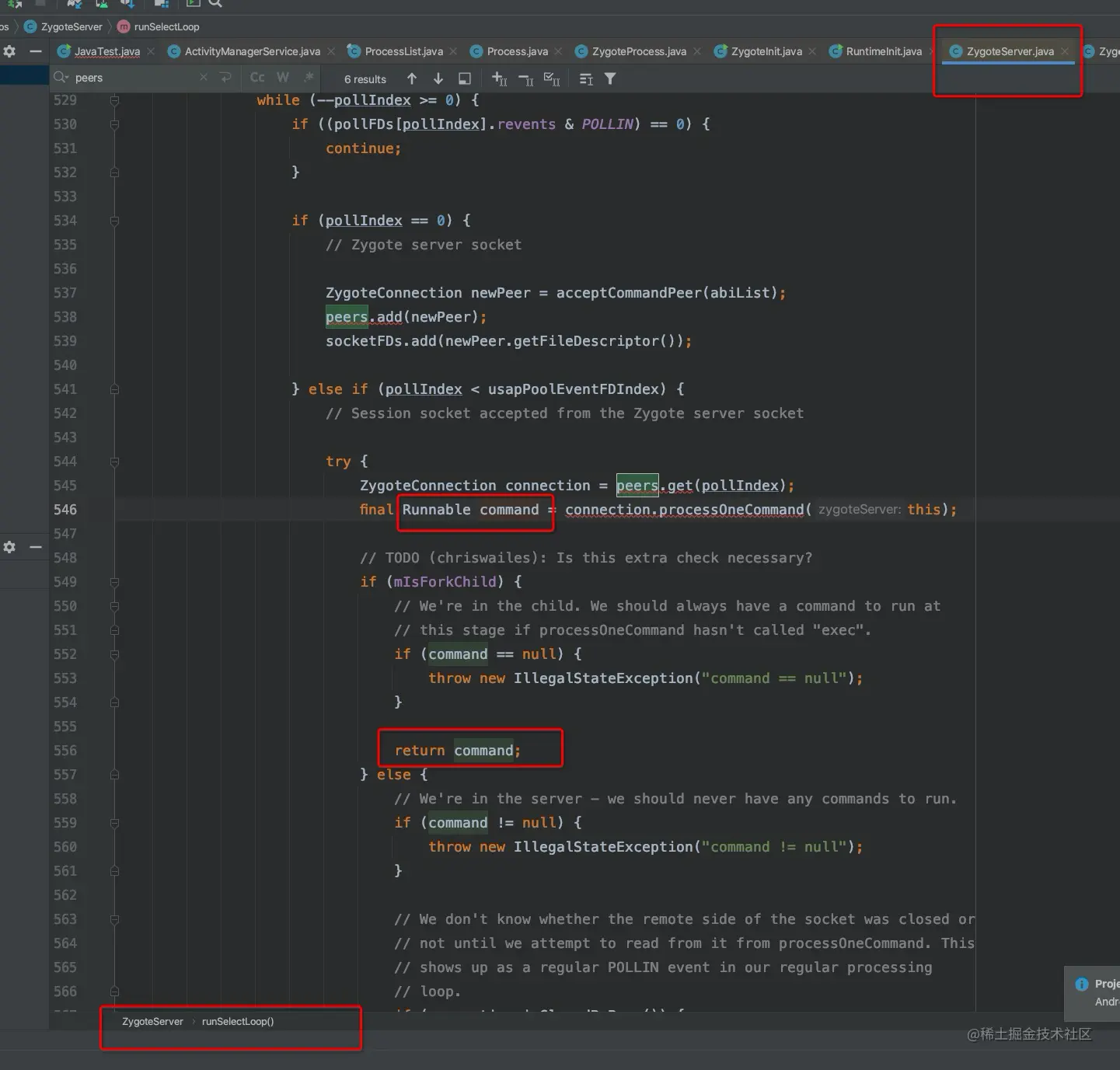This screenshot has width=1120, height=1070.
Task: Hide panel with minus icon near tabs
Action: (35, 51)
